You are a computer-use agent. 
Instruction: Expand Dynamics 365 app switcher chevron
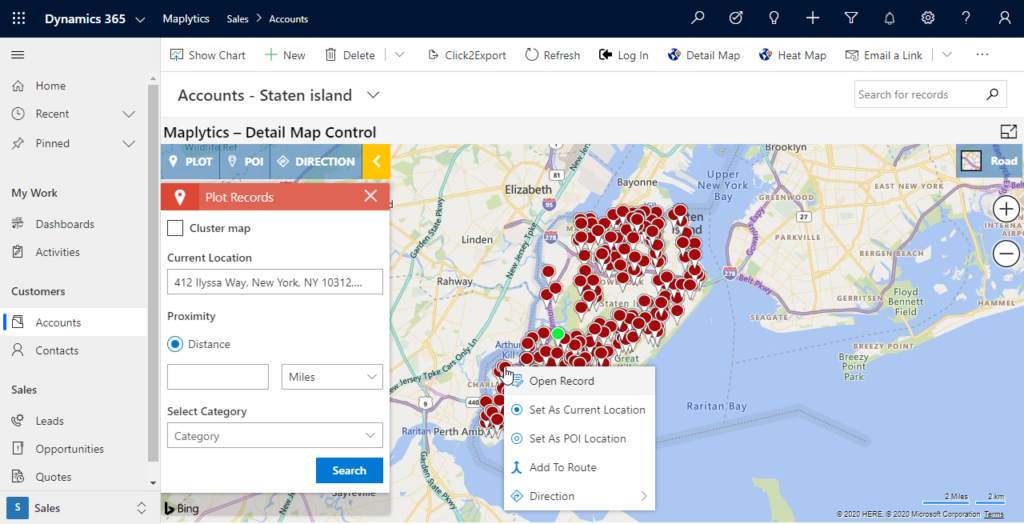point(140,20)
